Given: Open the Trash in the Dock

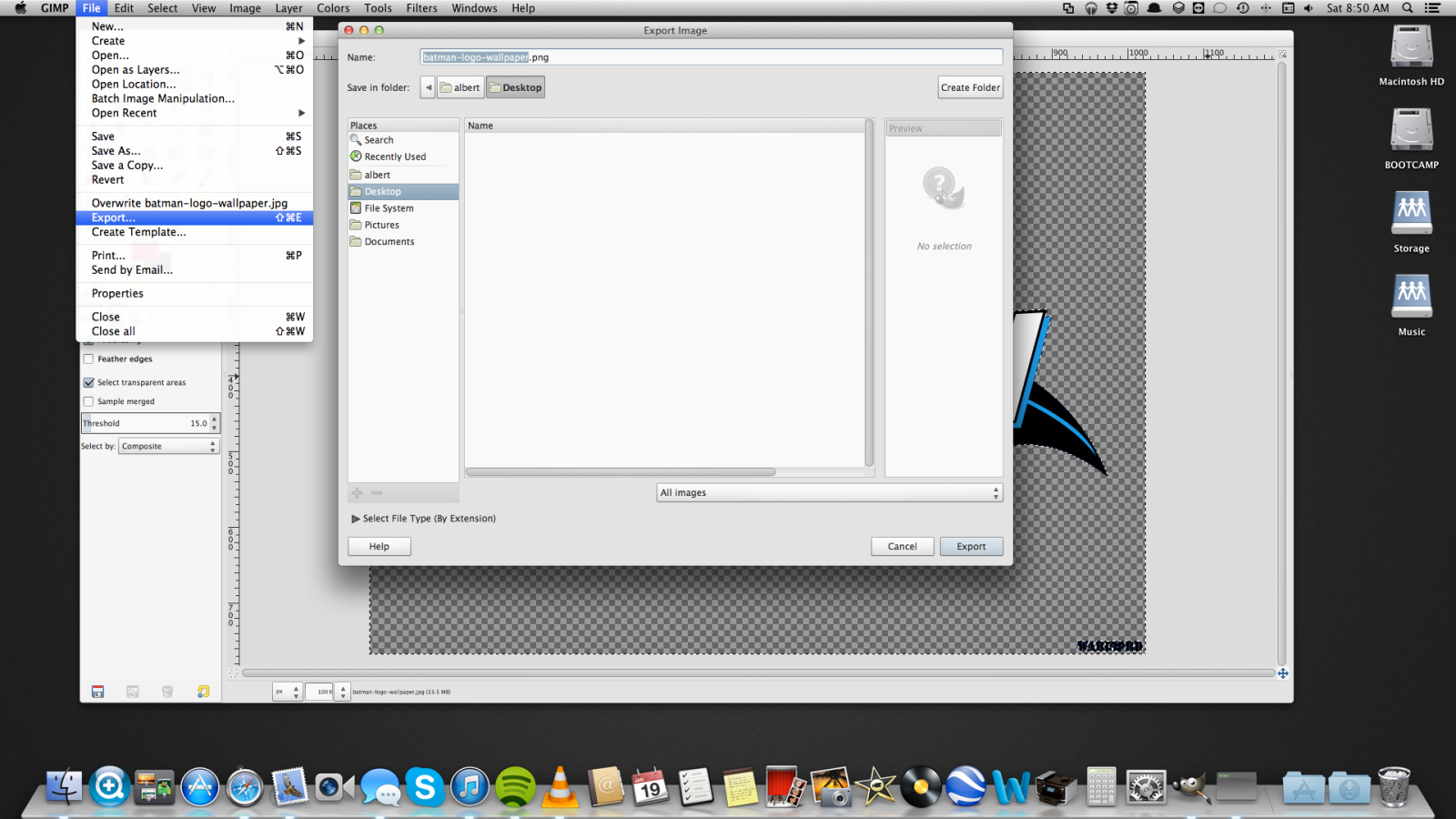Looking at the screenshot, I should [1393, 787].
